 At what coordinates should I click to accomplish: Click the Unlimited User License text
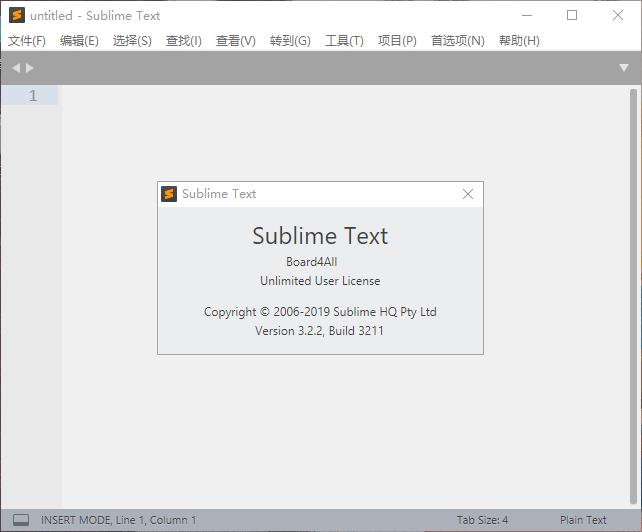[x=320, y=281]
